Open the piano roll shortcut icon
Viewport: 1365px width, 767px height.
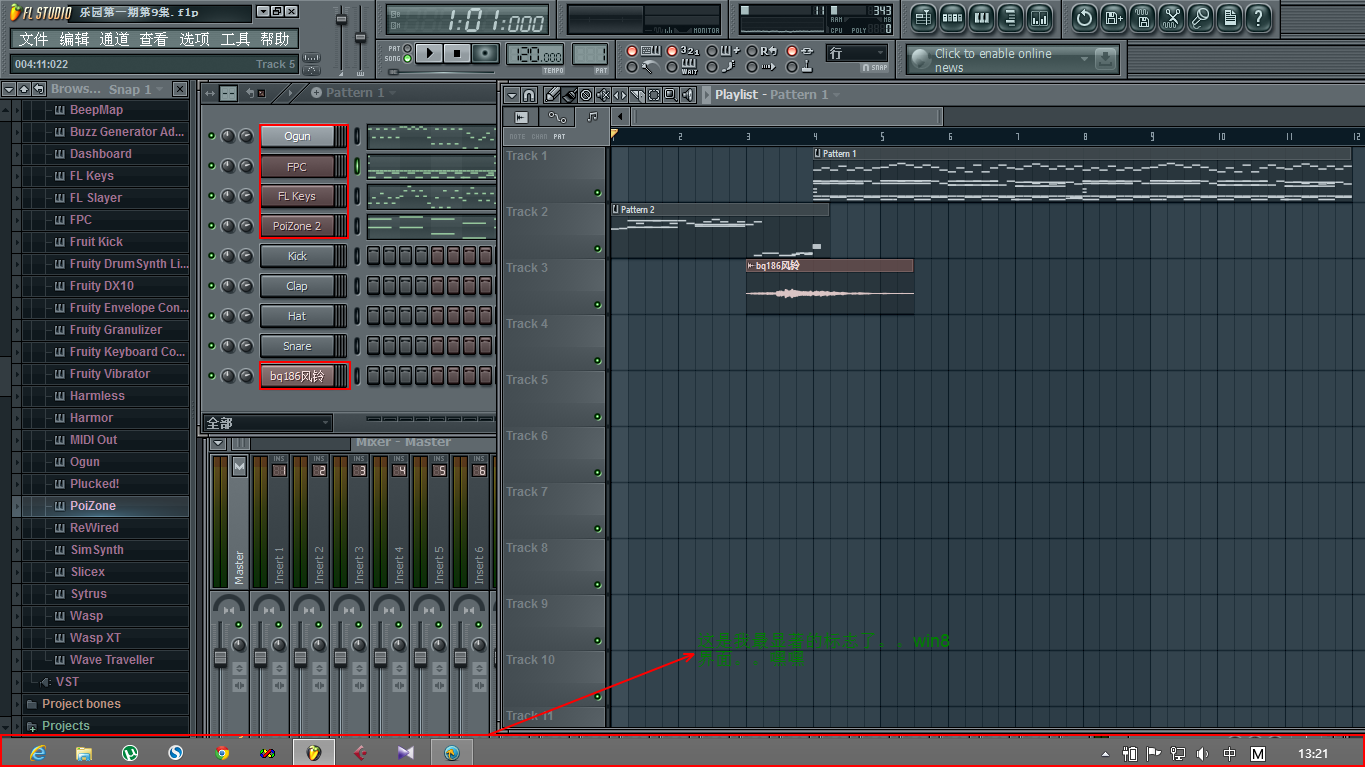point(982,17)
